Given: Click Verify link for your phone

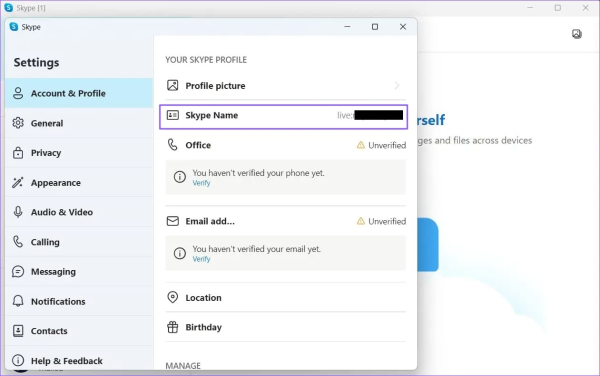Looking at the screenshot, I should (201, 183).
